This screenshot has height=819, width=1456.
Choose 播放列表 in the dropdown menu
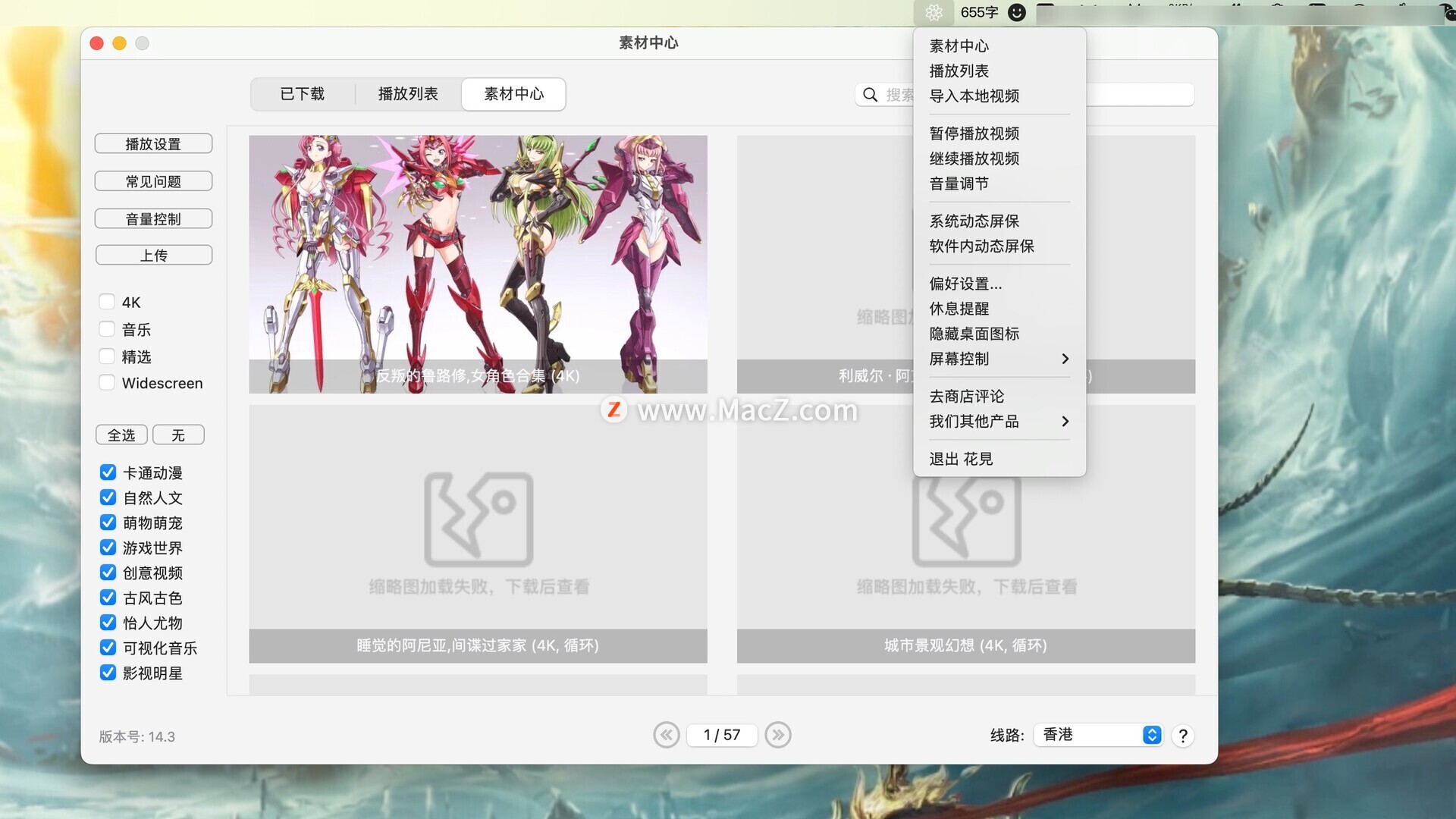(999, 71)
